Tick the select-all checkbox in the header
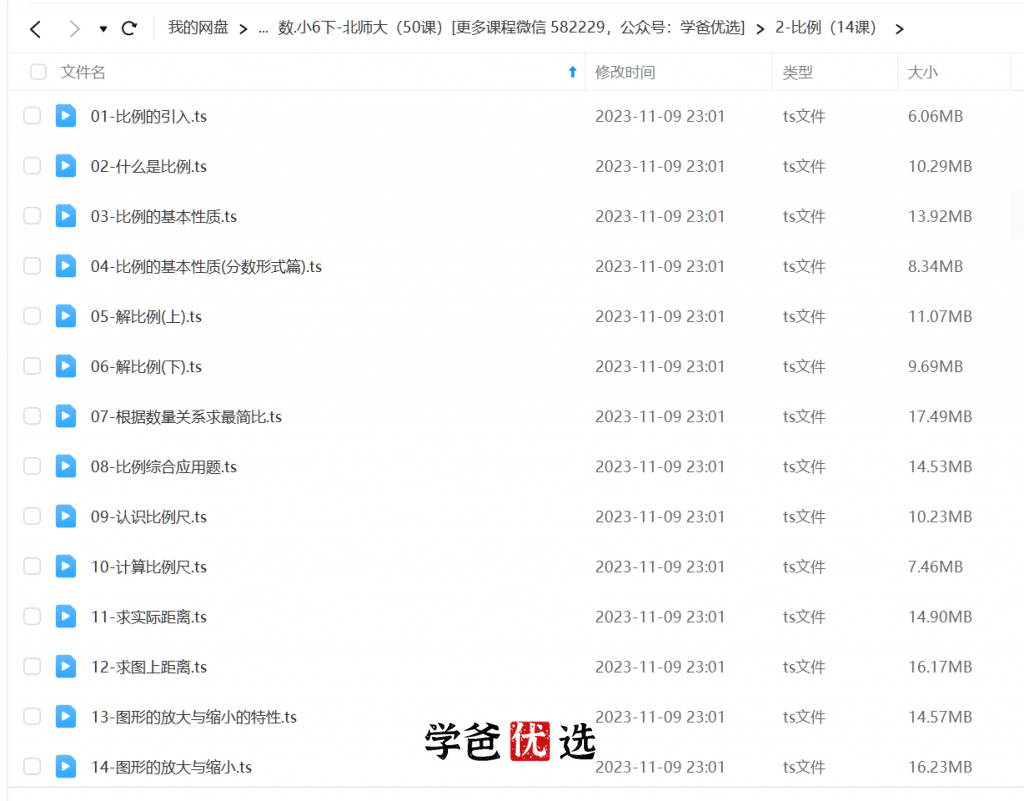The width and height of the screenshot is (1024, 801). coord(39,72)
